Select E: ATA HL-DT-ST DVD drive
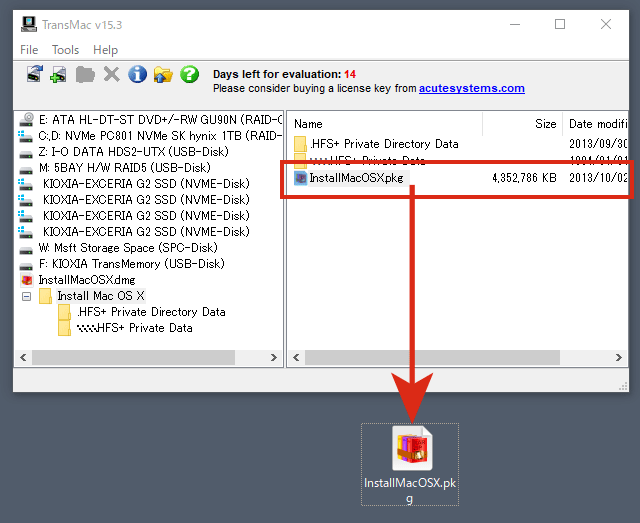Image resolution: width=640 pixels, height=523 pixels. click(160, 120)
